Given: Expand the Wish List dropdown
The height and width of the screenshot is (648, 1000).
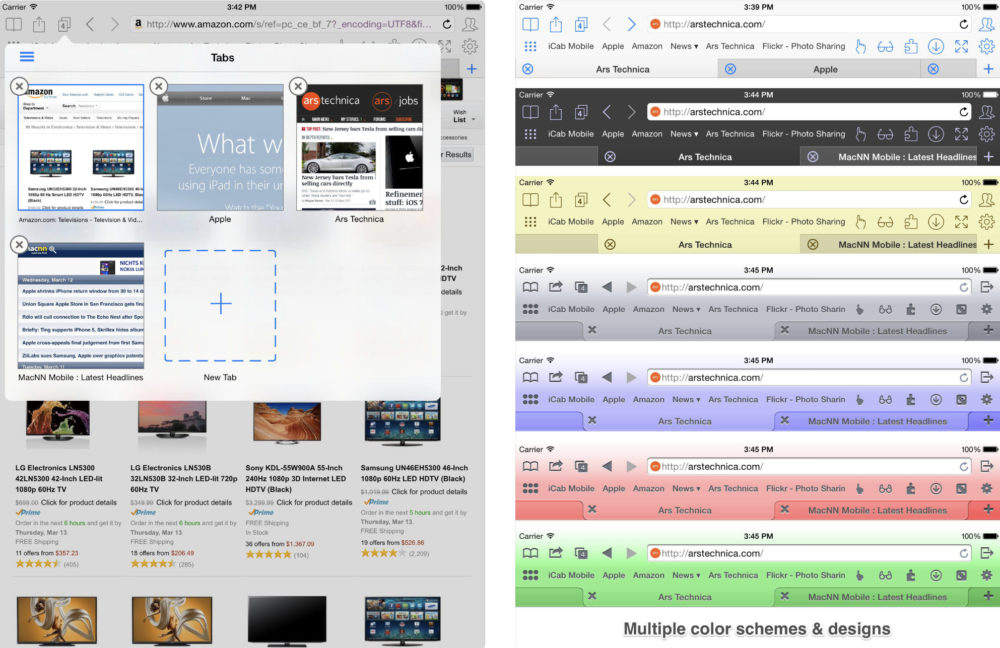Looking at the screenshot, I should [x=464, y=116].
